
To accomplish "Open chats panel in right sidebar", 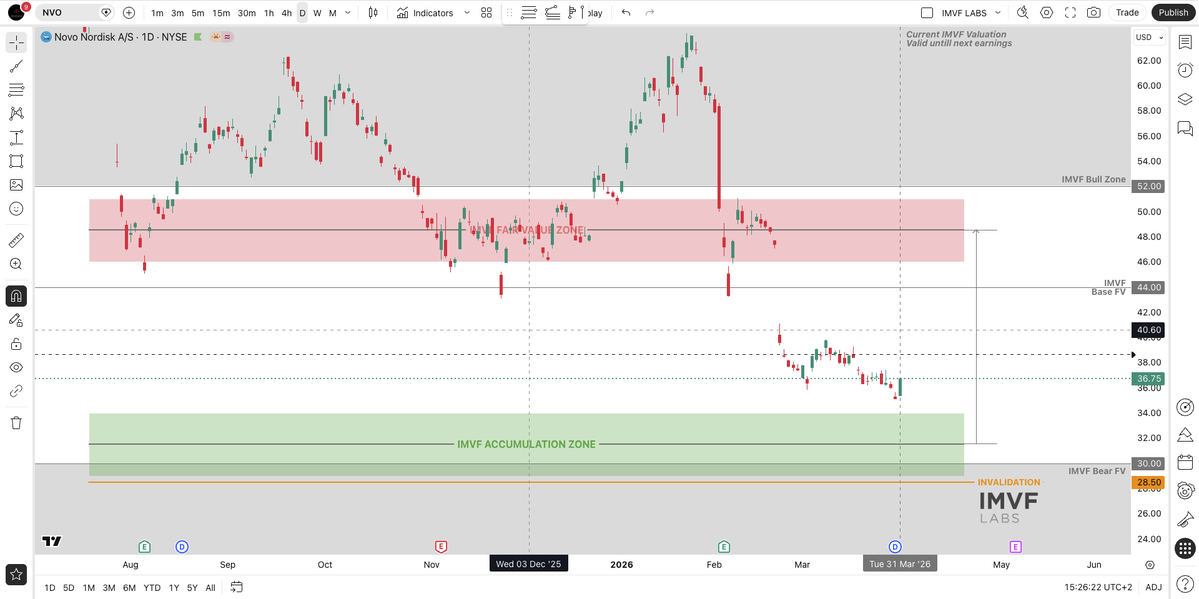I will click(1184, 128).
